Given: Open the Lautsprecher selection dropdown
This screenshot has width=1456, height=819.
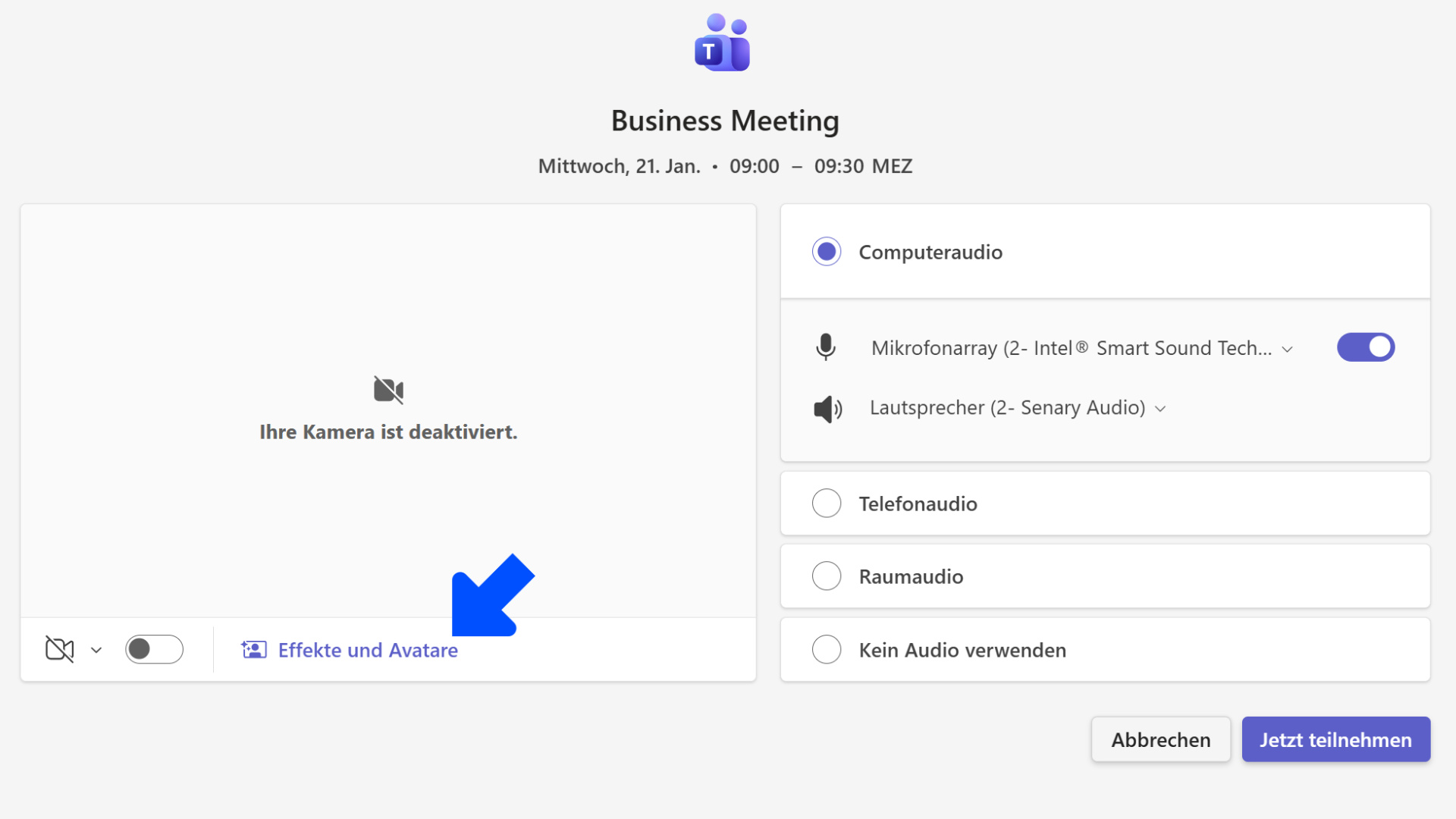Looking at the screenshot, I should pos(1160,408).
